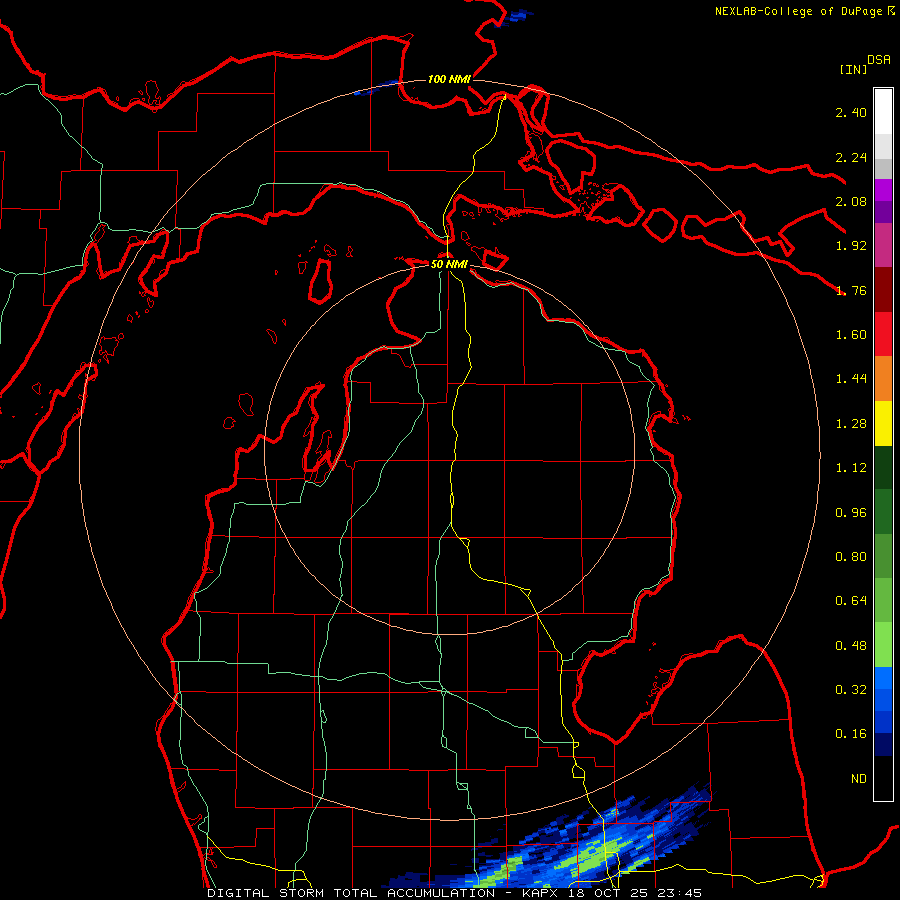900x900 pixels.
Task: Pick the white swatch atop the color scale
Action: pyautogui.click(x=883, y=111)
